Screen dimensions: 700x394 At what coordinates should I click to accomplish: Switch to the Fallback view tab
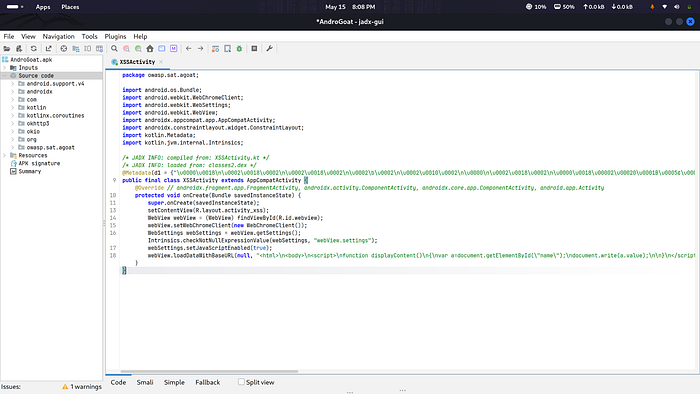tap(208, 382)
